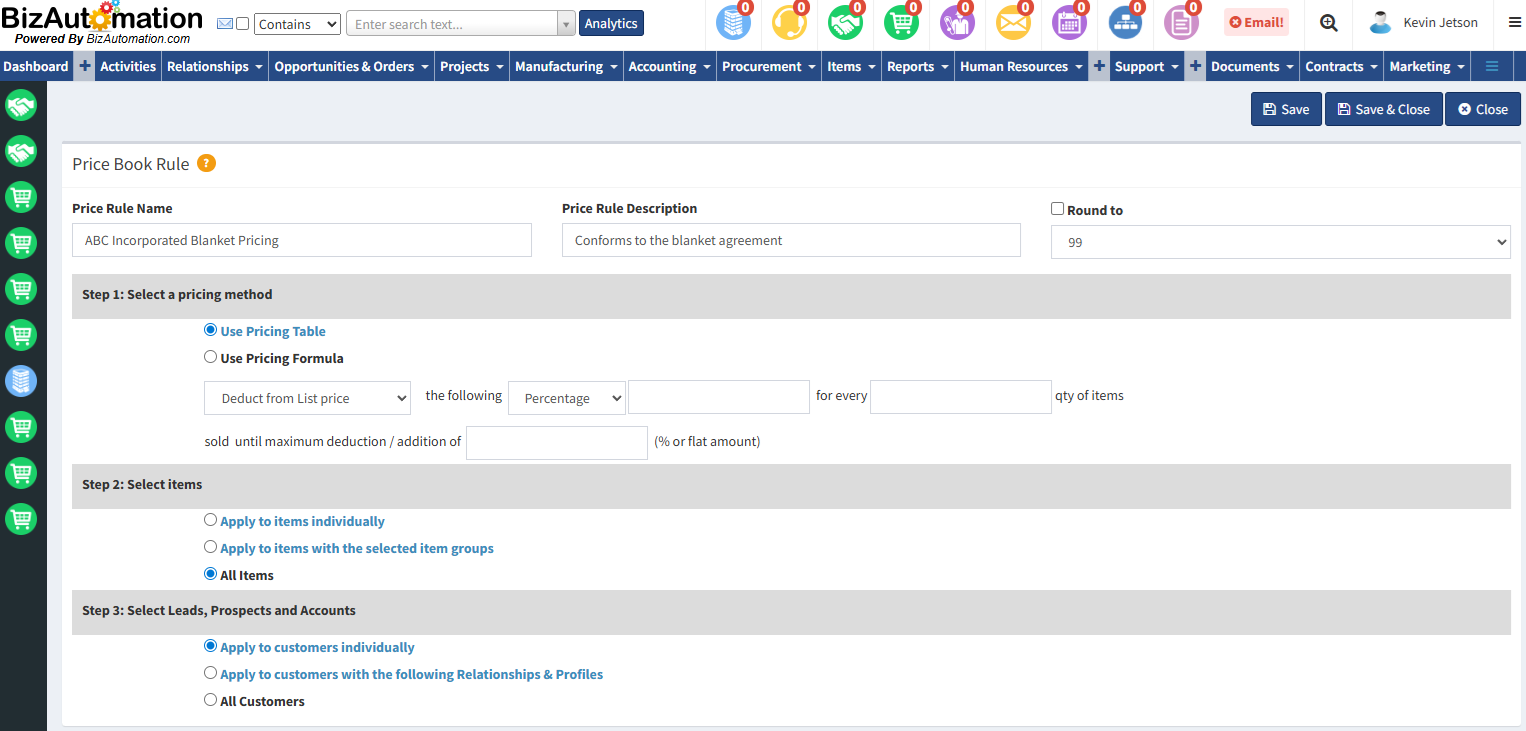
Task: Click the Price Rule Name input field
Action: pyautogui.click(x=302, y=240)
